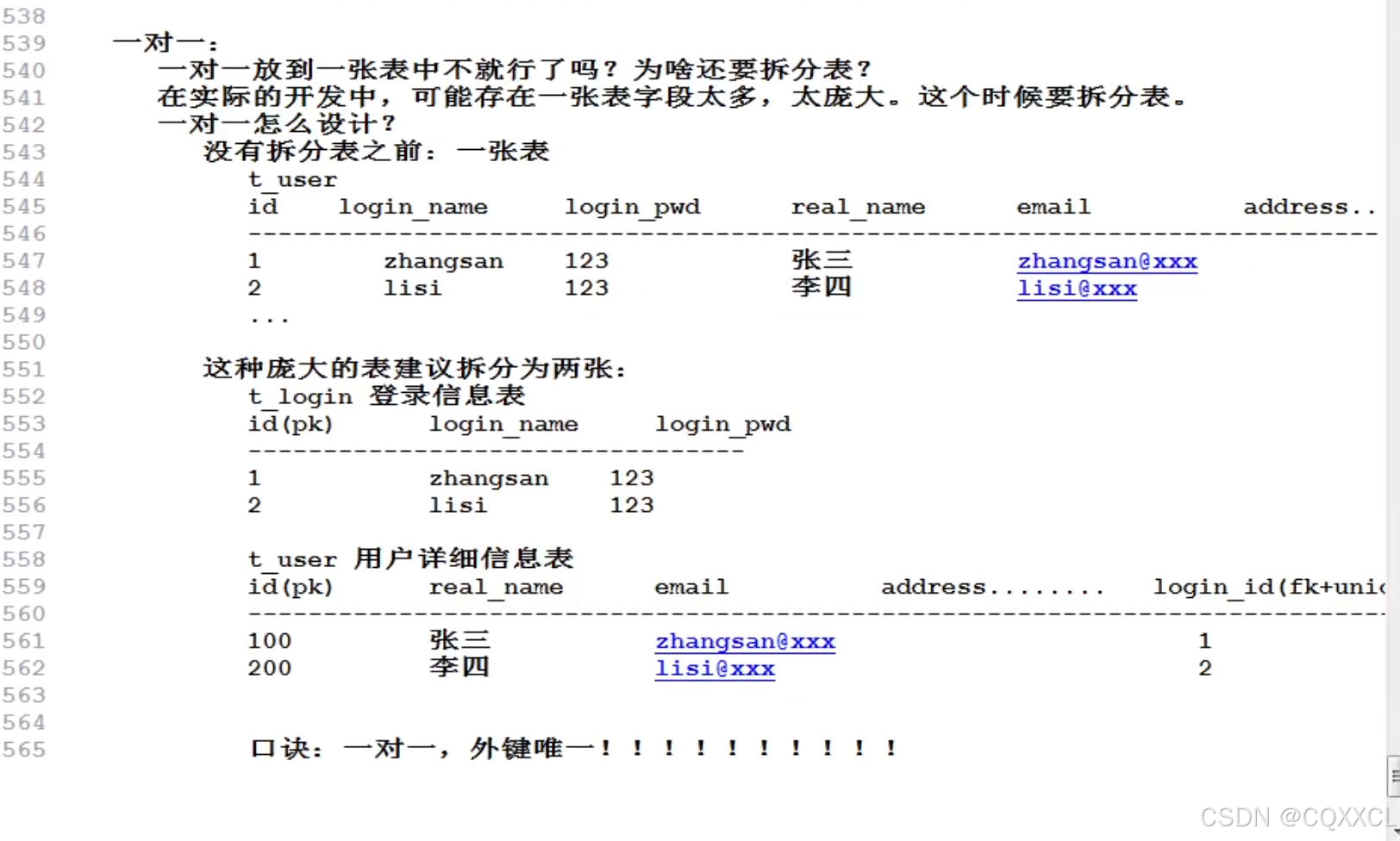1400x841 pixels.
Task: Click the vertical scrollbar handle
Action: [1393, 776]
